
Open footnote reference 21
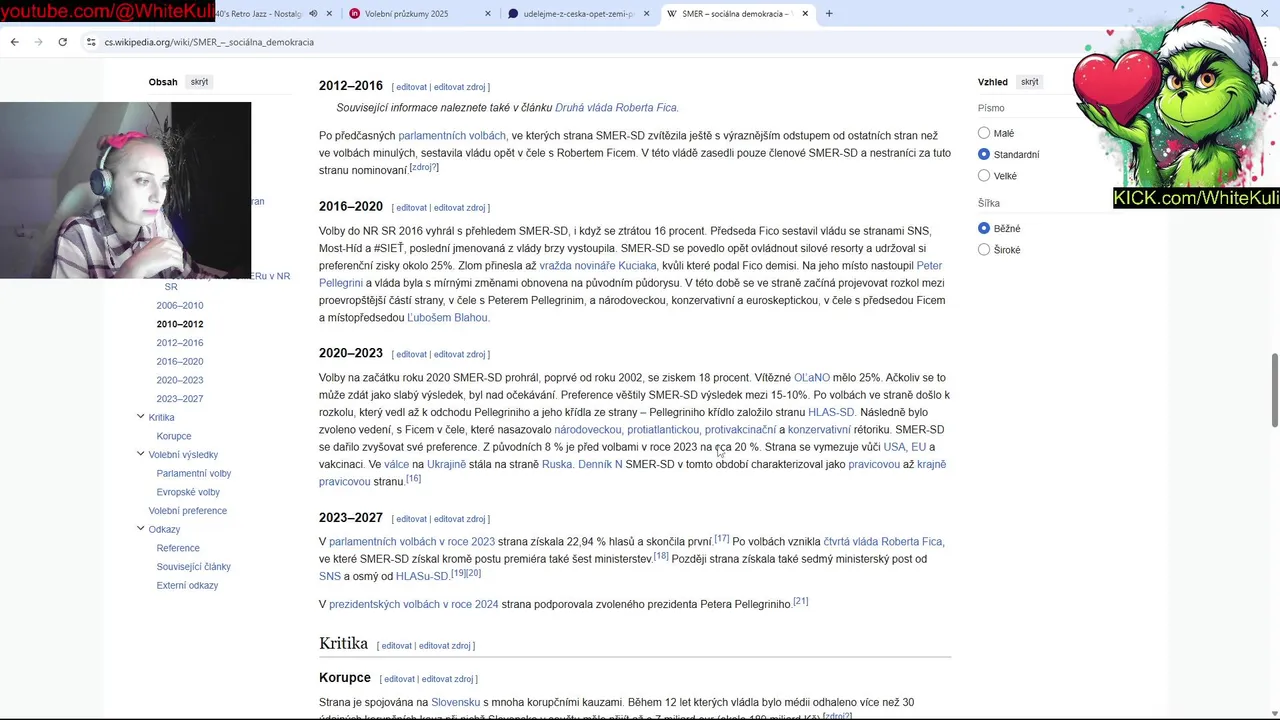click(x=800, y=602)
